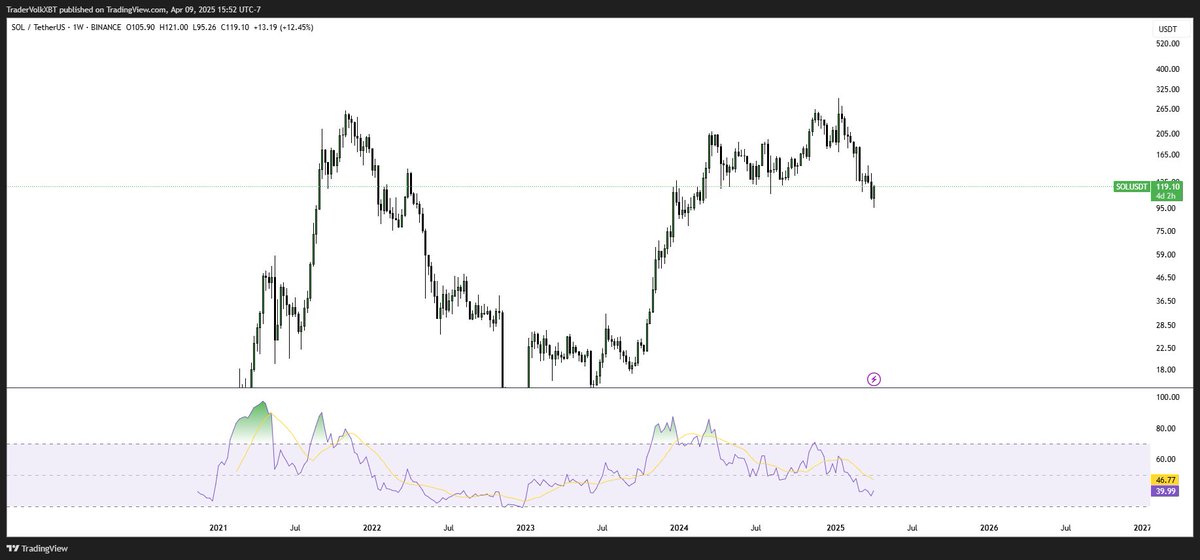
Task: Click the Jul label between 2026 and 2027
Action: click(1066, 526)
